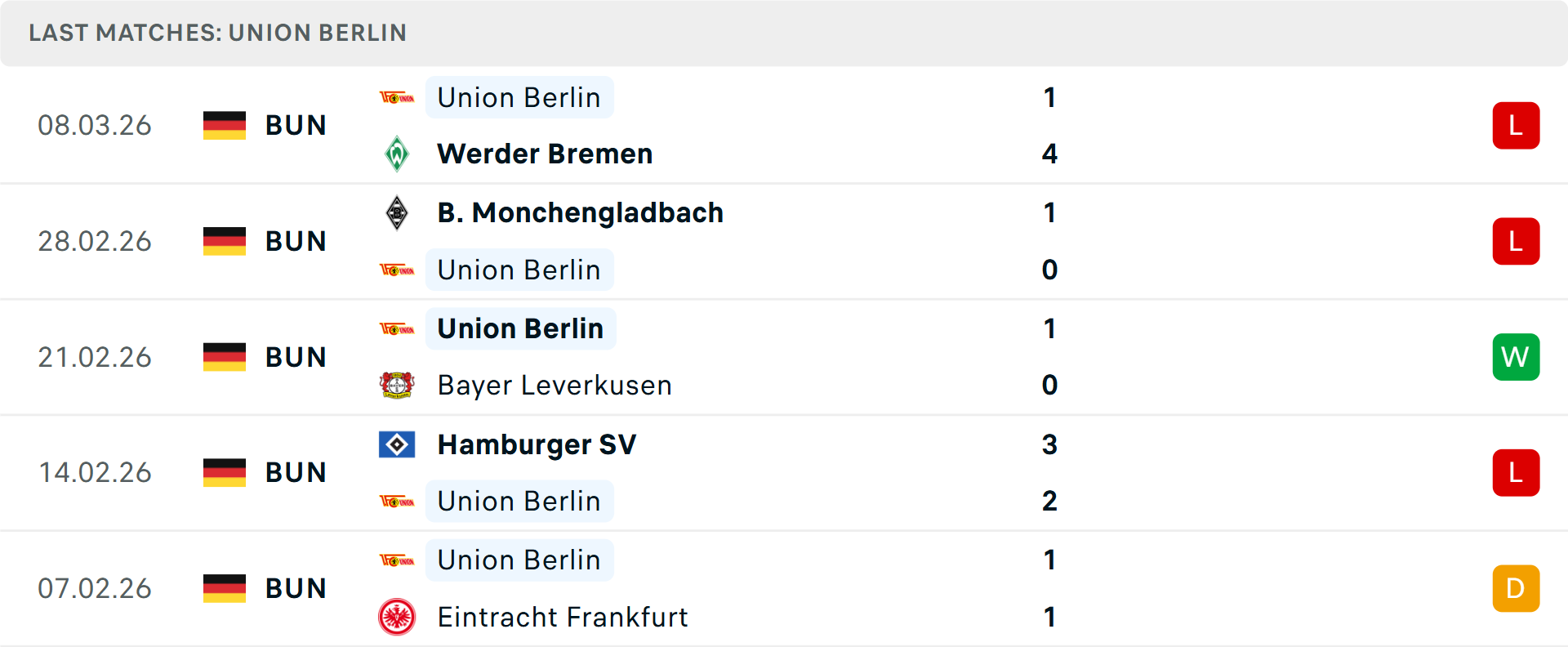The width and height of the screenshot is (1568, 647).
Task: Click the Union Berlin highlighted name versus Leverkusen
Action: 520,328
